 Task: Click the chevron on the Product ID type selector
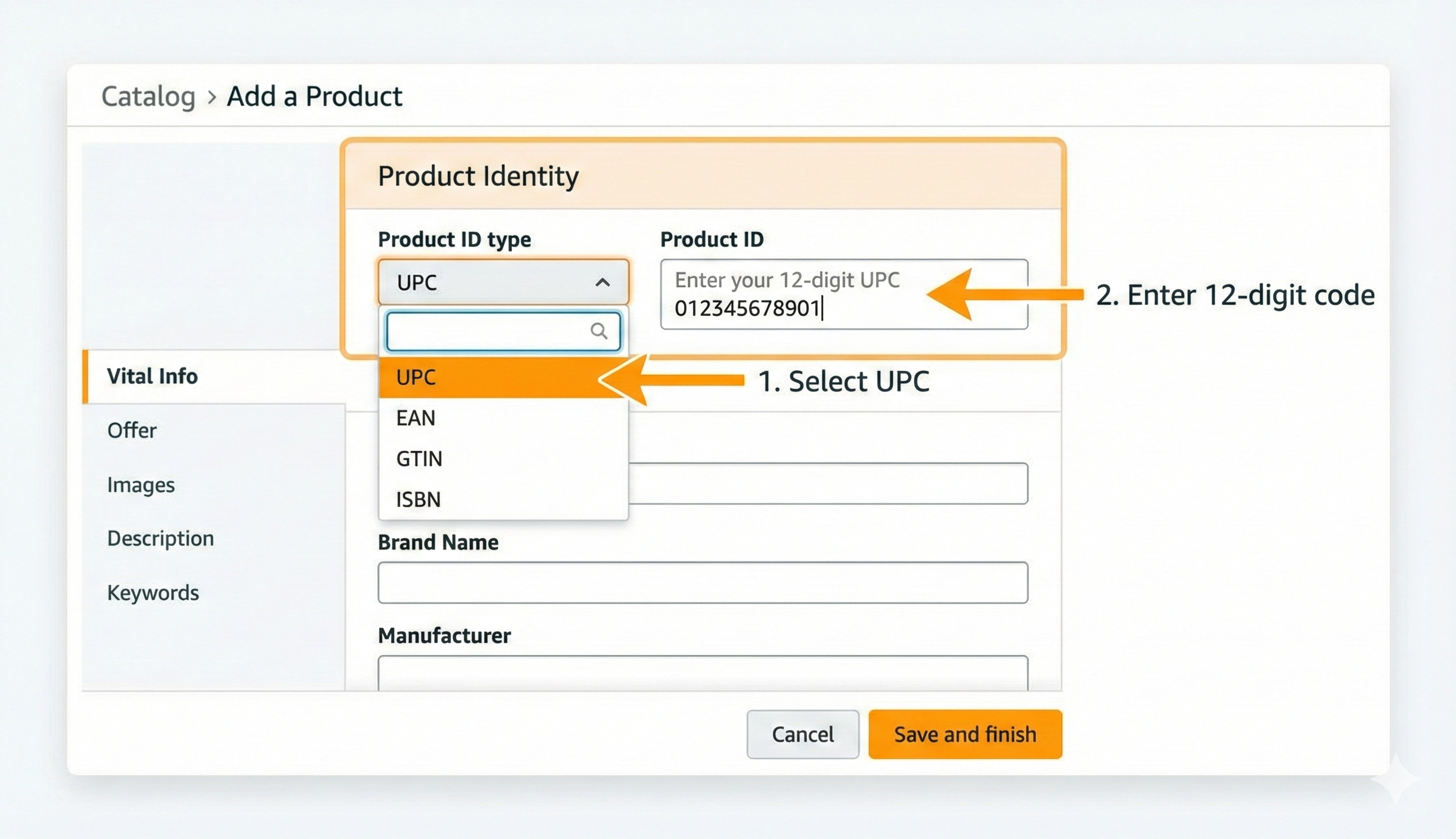602,283
